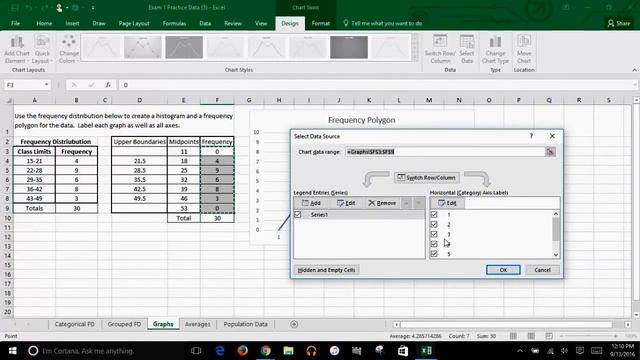This screenshot has width=640, height=360.
Task: Open the Formulas ribbon tab
Action: click(174, 23)
